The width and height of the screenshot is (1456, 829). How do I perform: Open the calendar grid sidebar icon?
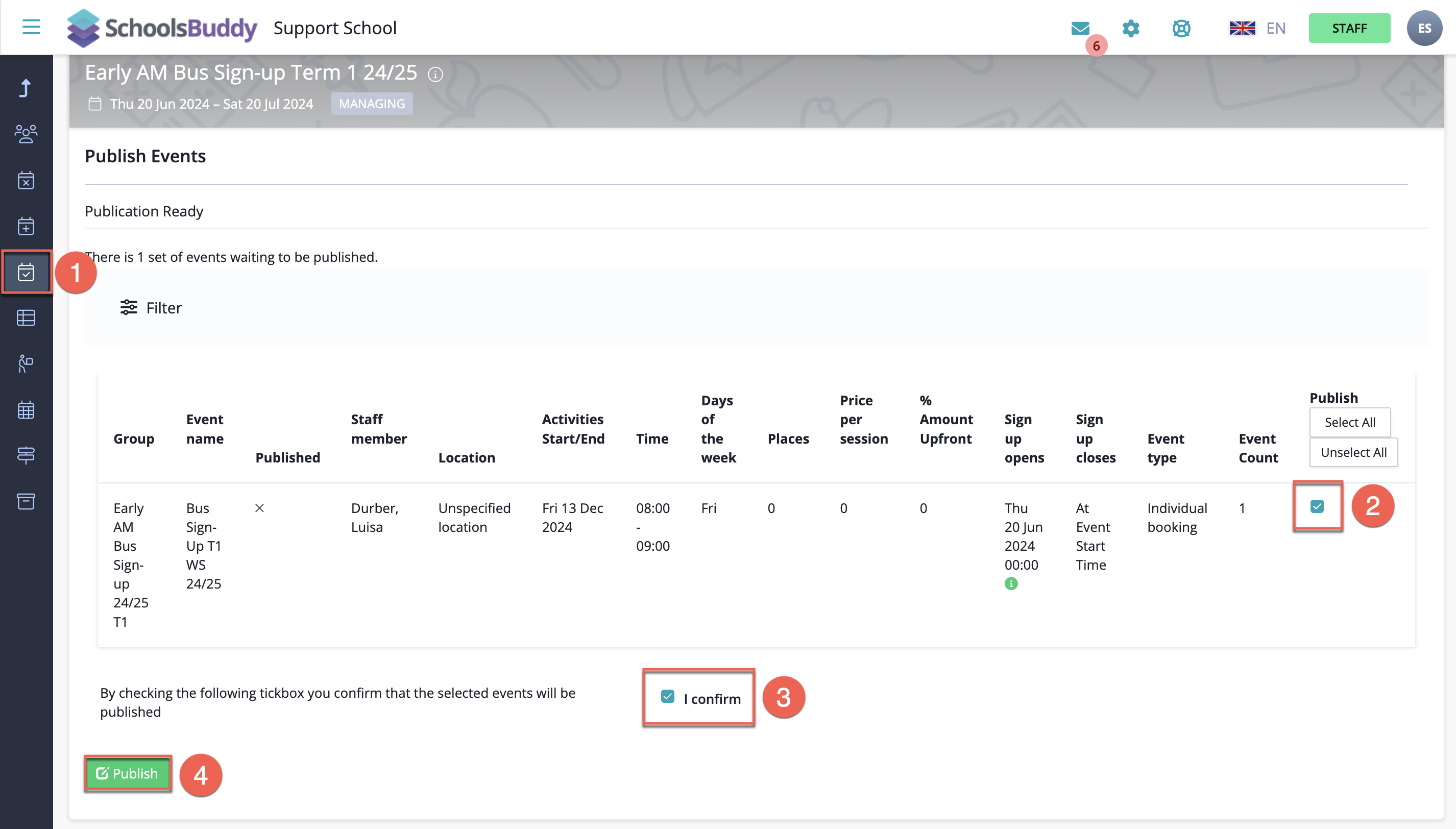click(x=26, y=409)
